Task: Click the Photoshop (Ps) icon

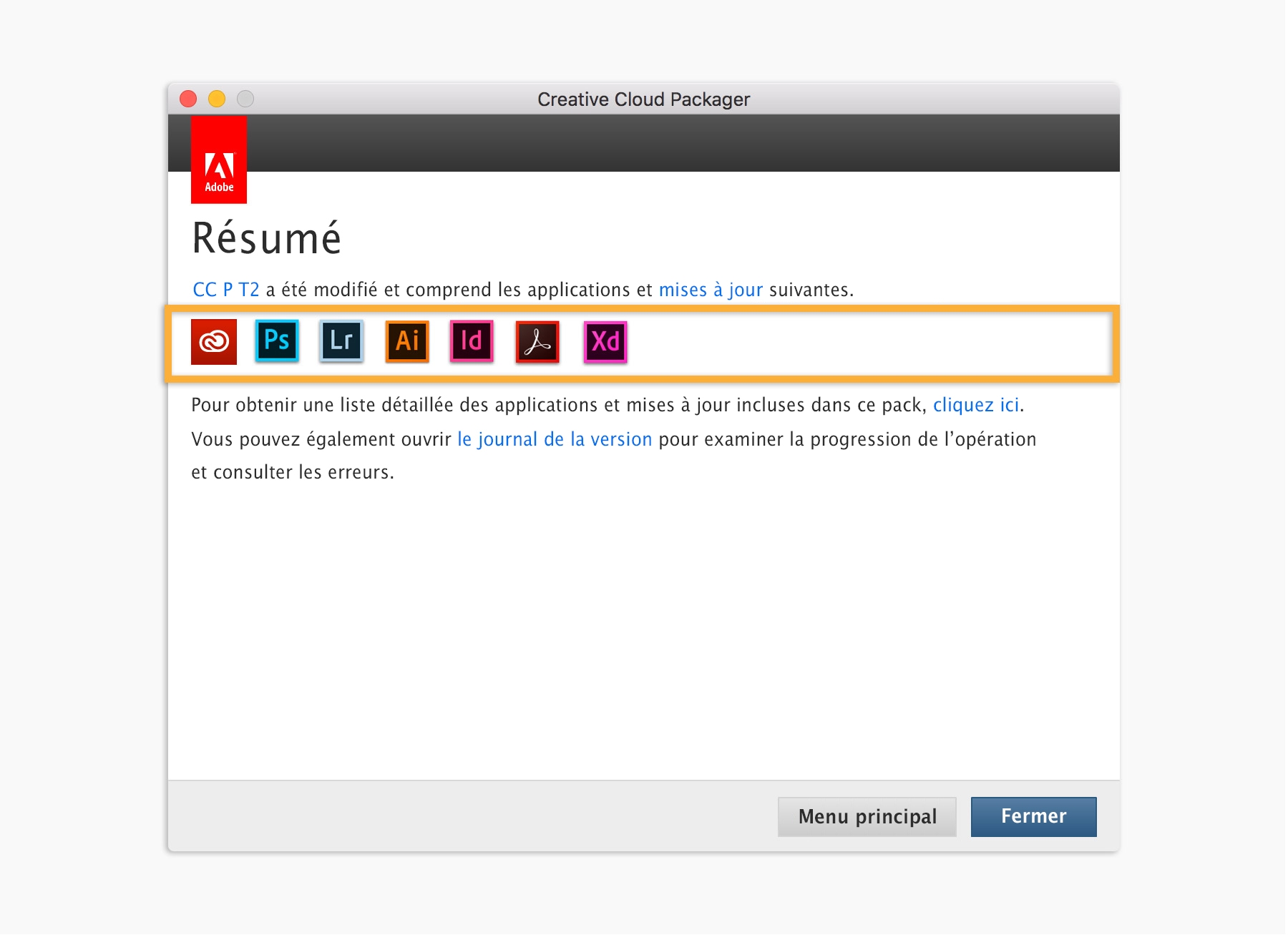Action: tap(277, 341)
